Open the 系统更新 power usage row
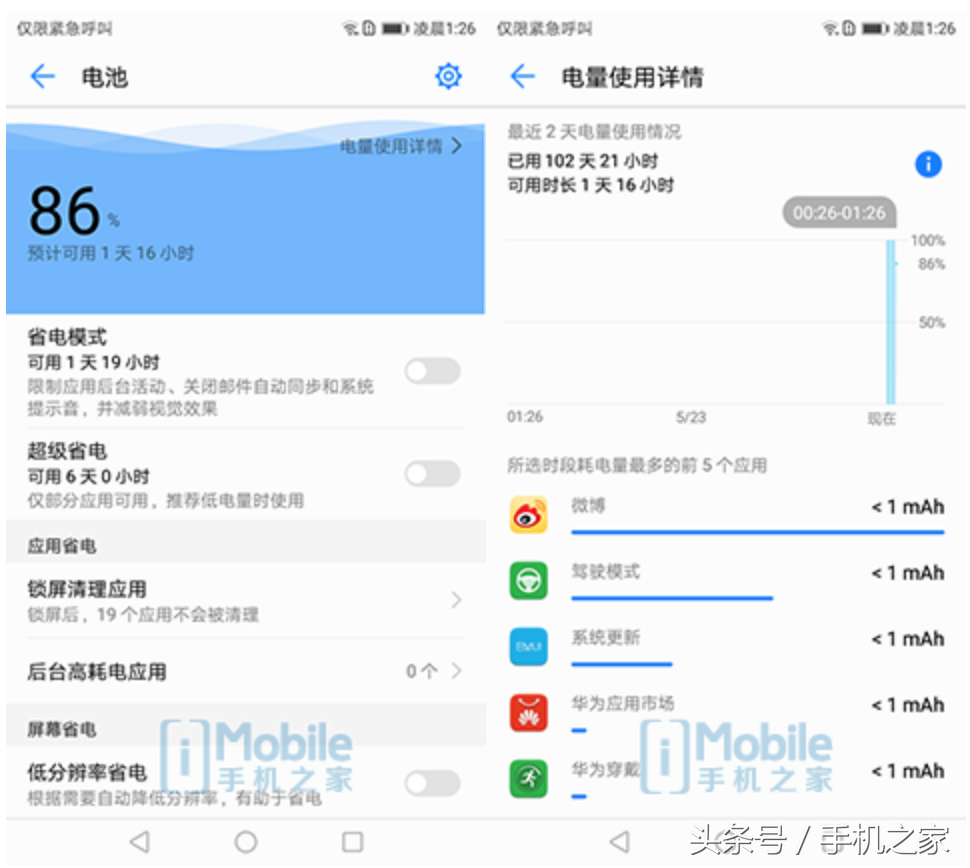Image resolution: width=970 pixels, height=868 pixels. point(727,647)
